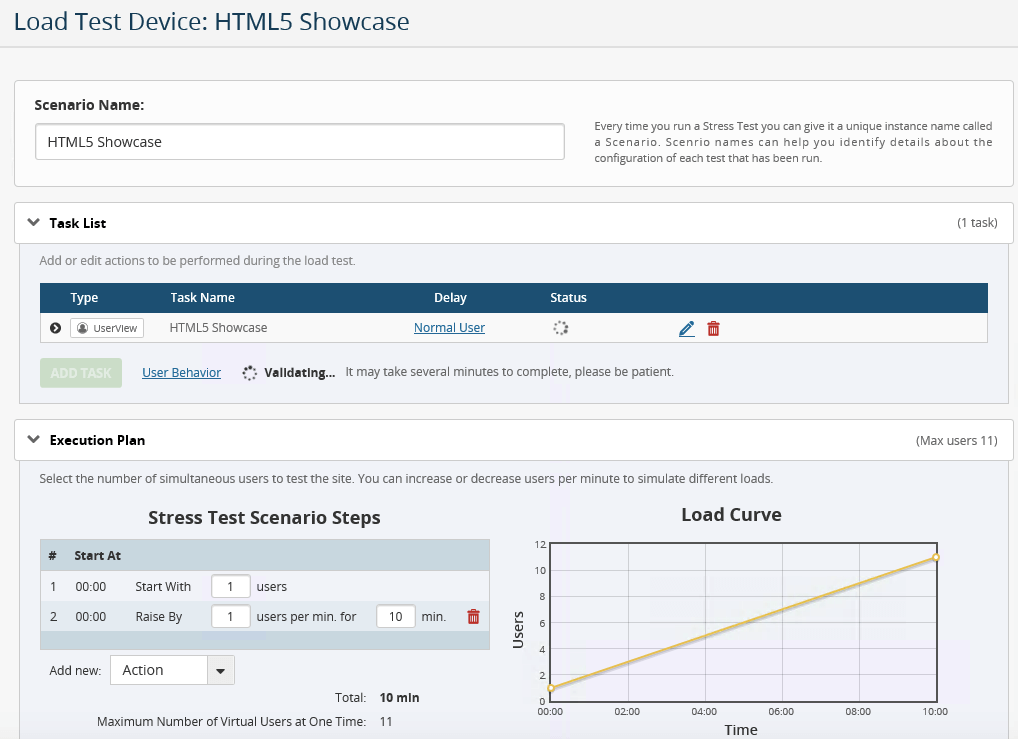Viewport: 1018px width, 739px height.
Task: Click the Raise By step label
Action: pos(158,616)
